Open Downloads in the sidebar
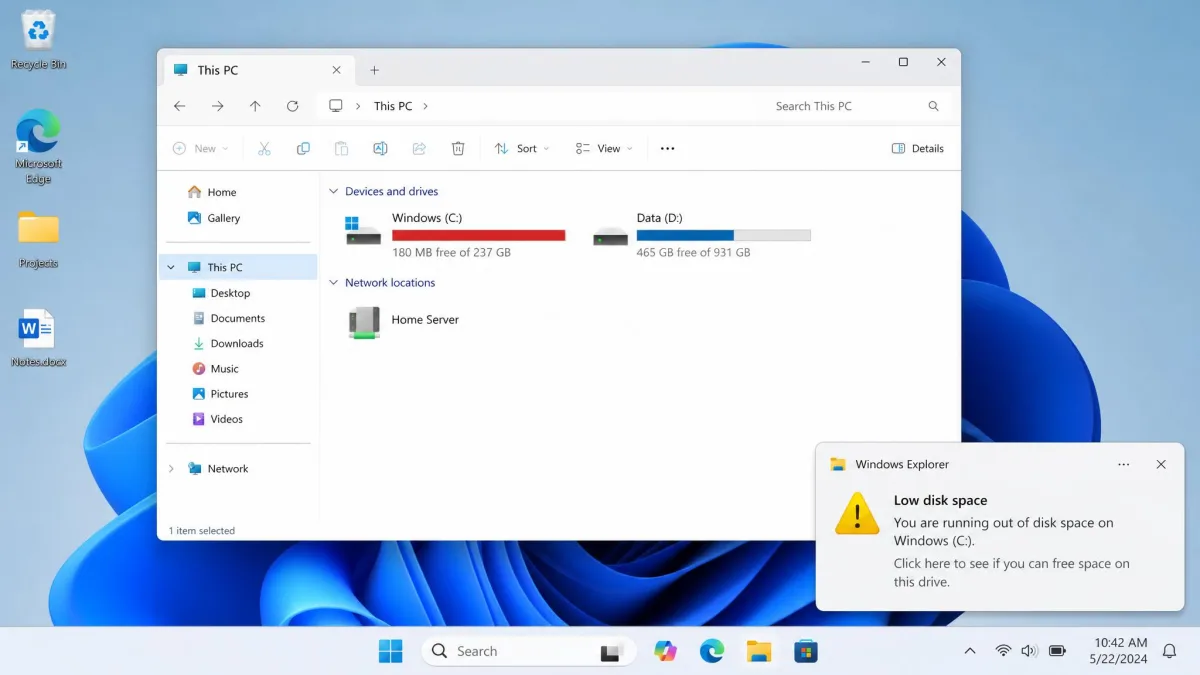The width and height of the screenshot is (1200, 675). pyautogui.click(x=227, y=343)
